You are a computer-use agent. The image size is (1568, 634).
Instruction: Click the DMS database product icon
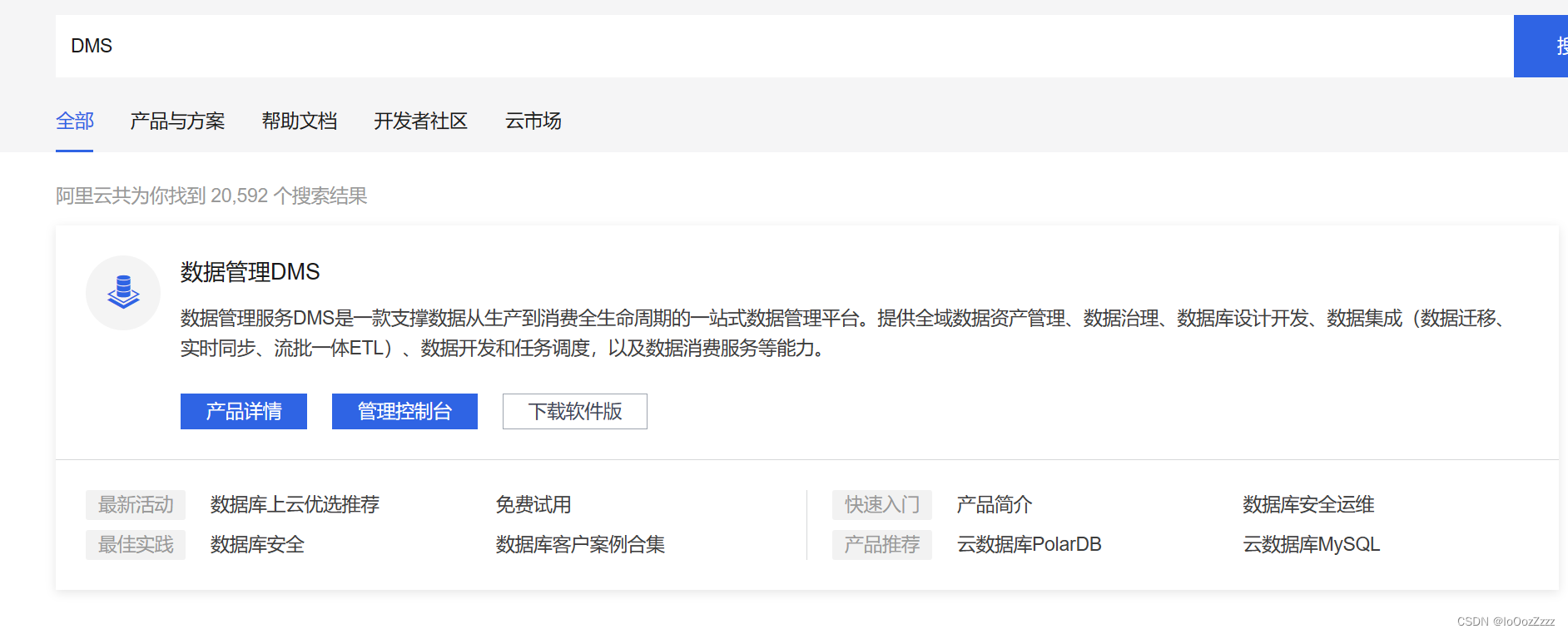pos(123,293)
